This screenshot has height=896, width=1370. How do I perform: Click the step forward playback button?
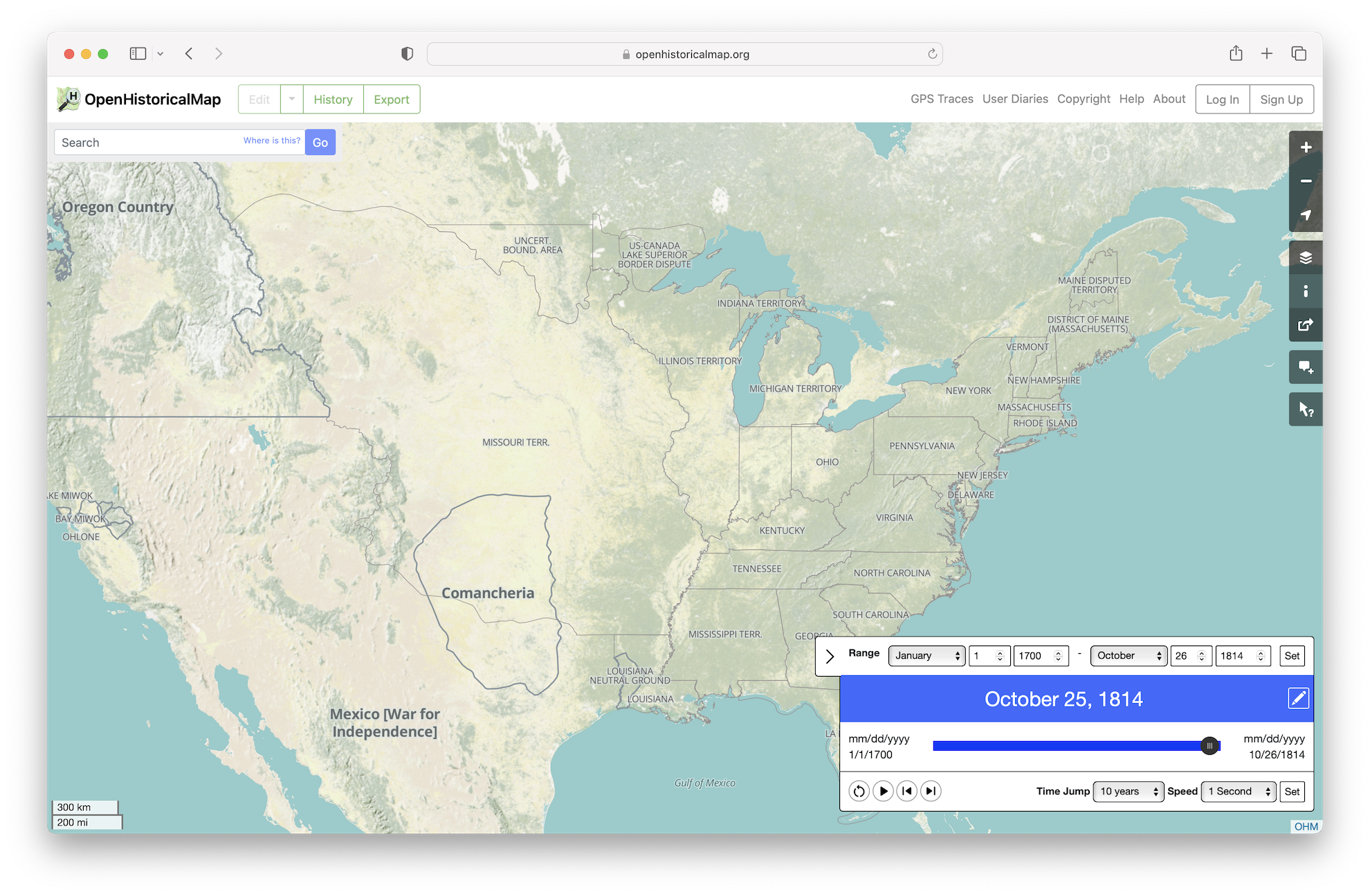(x=931, y=791)
